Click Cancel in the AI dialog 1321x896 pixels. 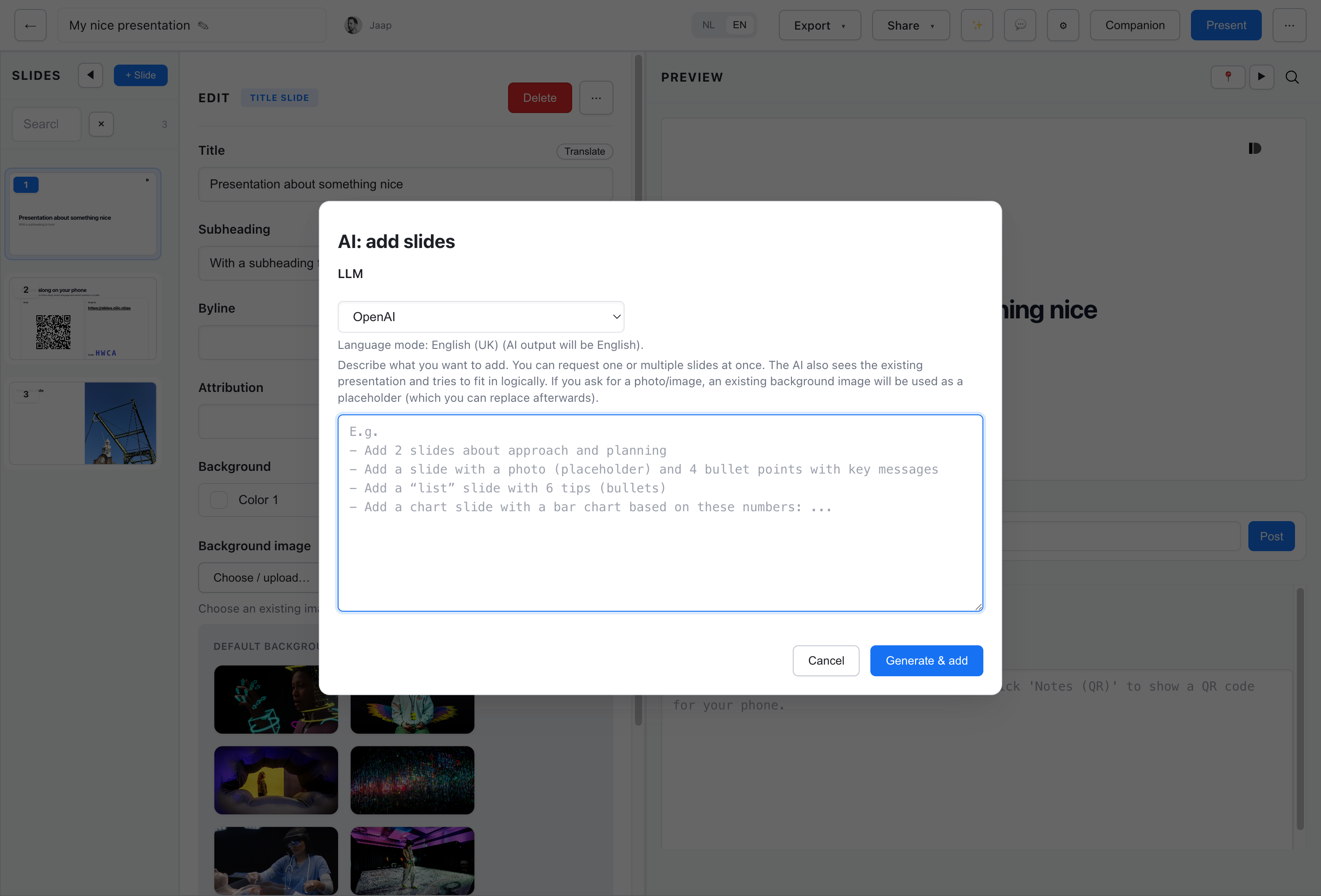[x=826, y=661]
